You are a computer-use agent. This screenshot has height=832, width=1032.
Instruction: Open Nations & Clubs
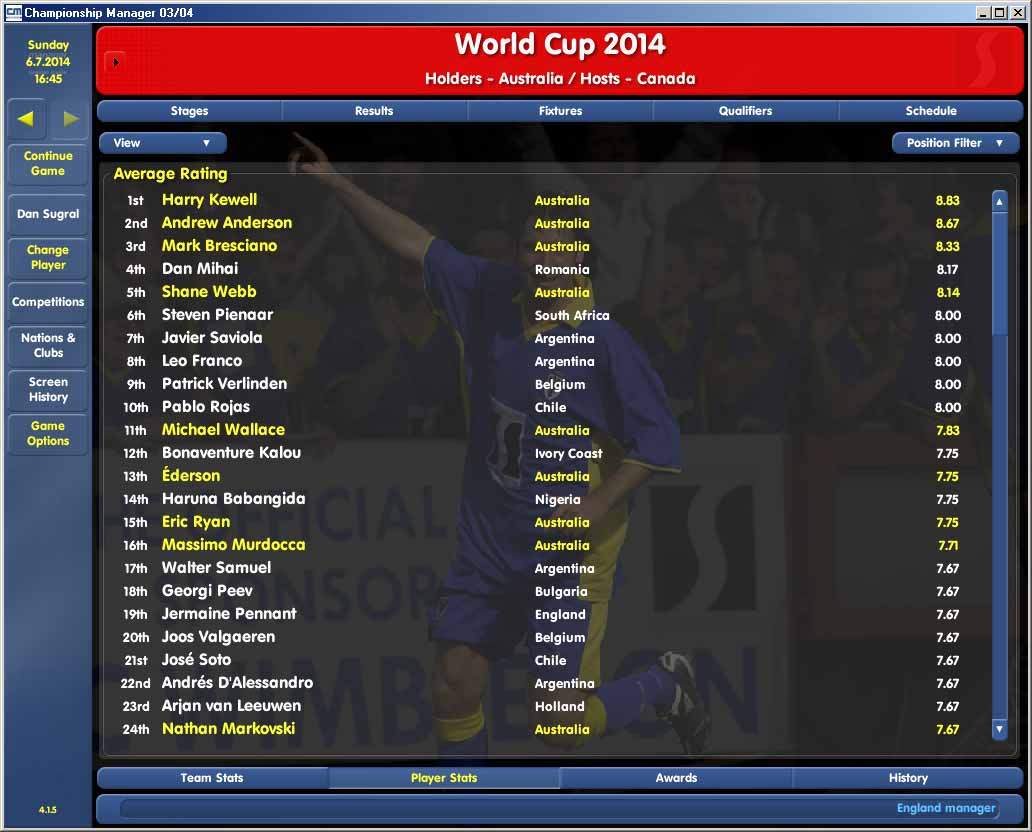click(x=48, y=345)
